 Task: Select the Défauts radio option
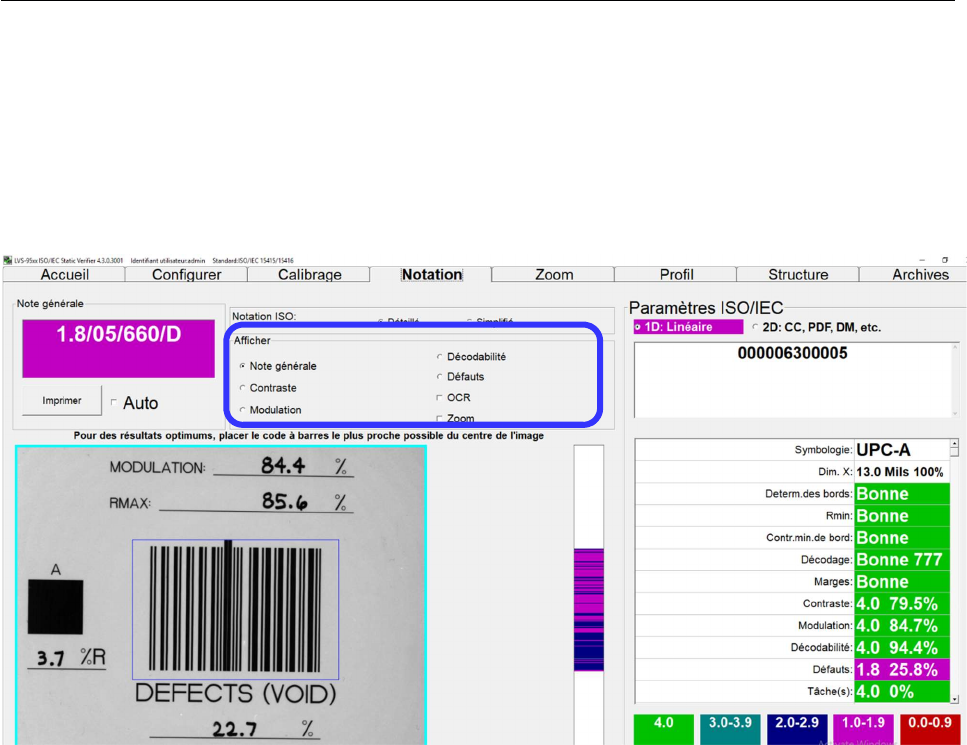pyautogui.click(x=440, y=376)
